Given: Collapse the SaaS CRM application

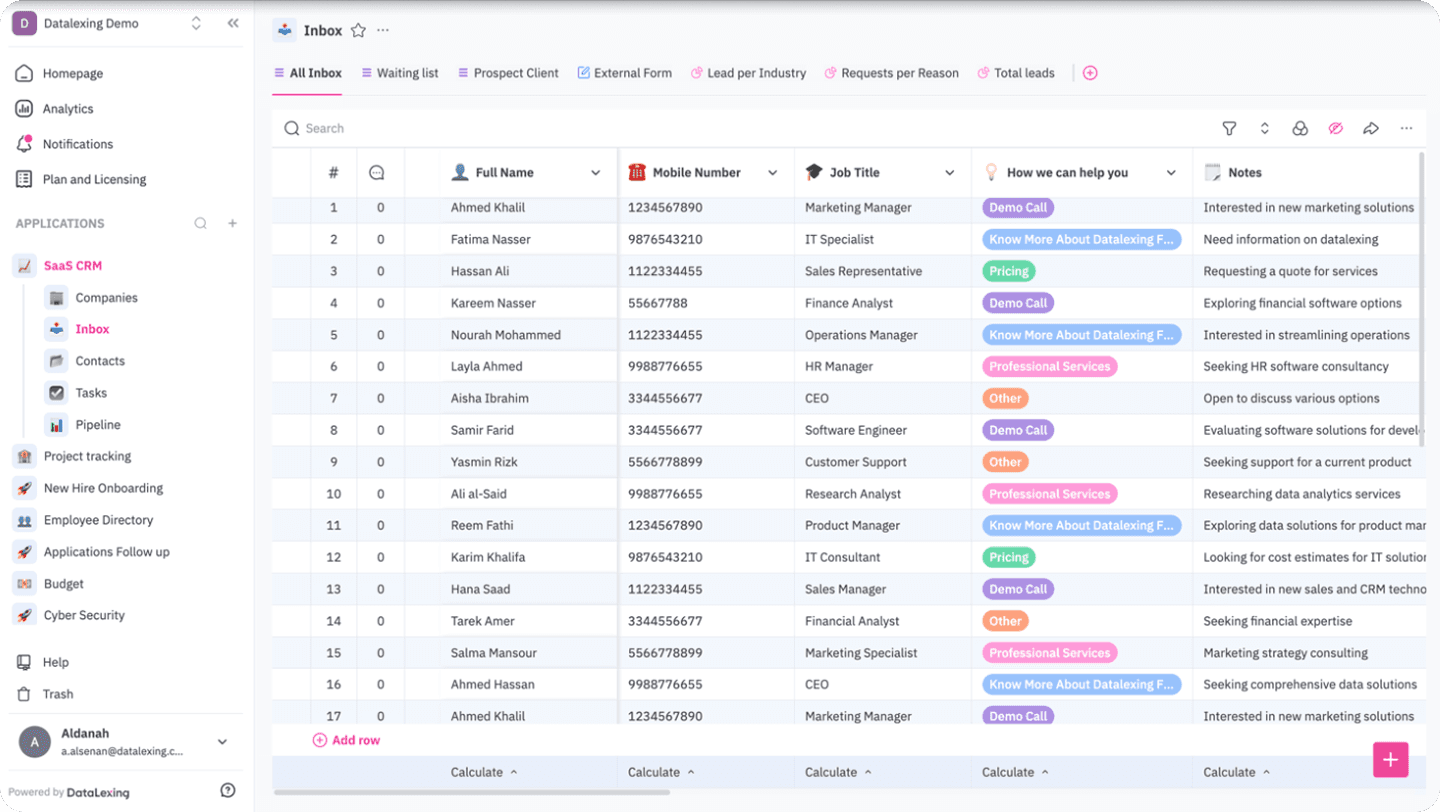Looking at the screenshot, I should (x=72, y=266).
